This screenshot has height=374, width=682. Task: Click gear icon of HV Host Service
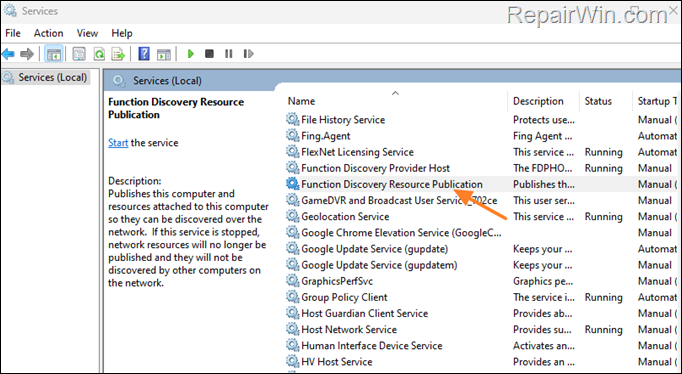coord(293,361)
